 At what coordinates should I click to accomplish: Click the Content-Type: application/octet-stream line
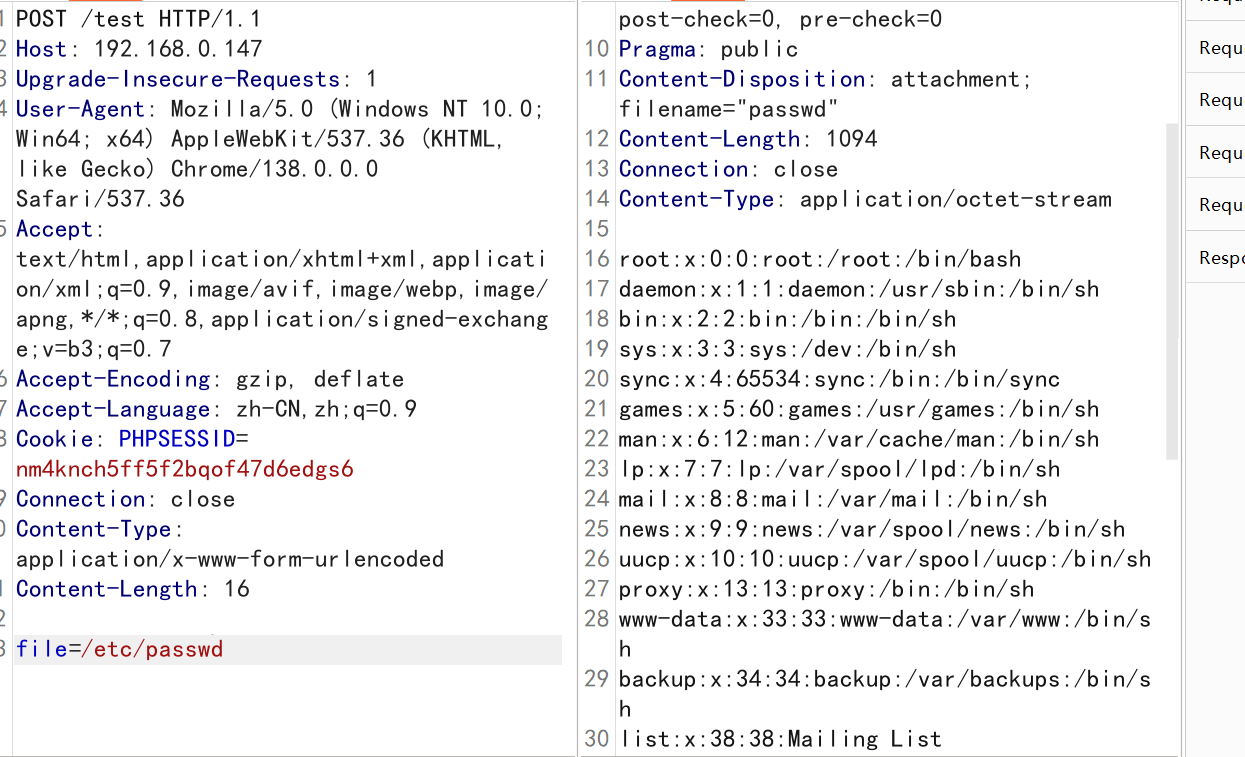(x=866, y=199)
